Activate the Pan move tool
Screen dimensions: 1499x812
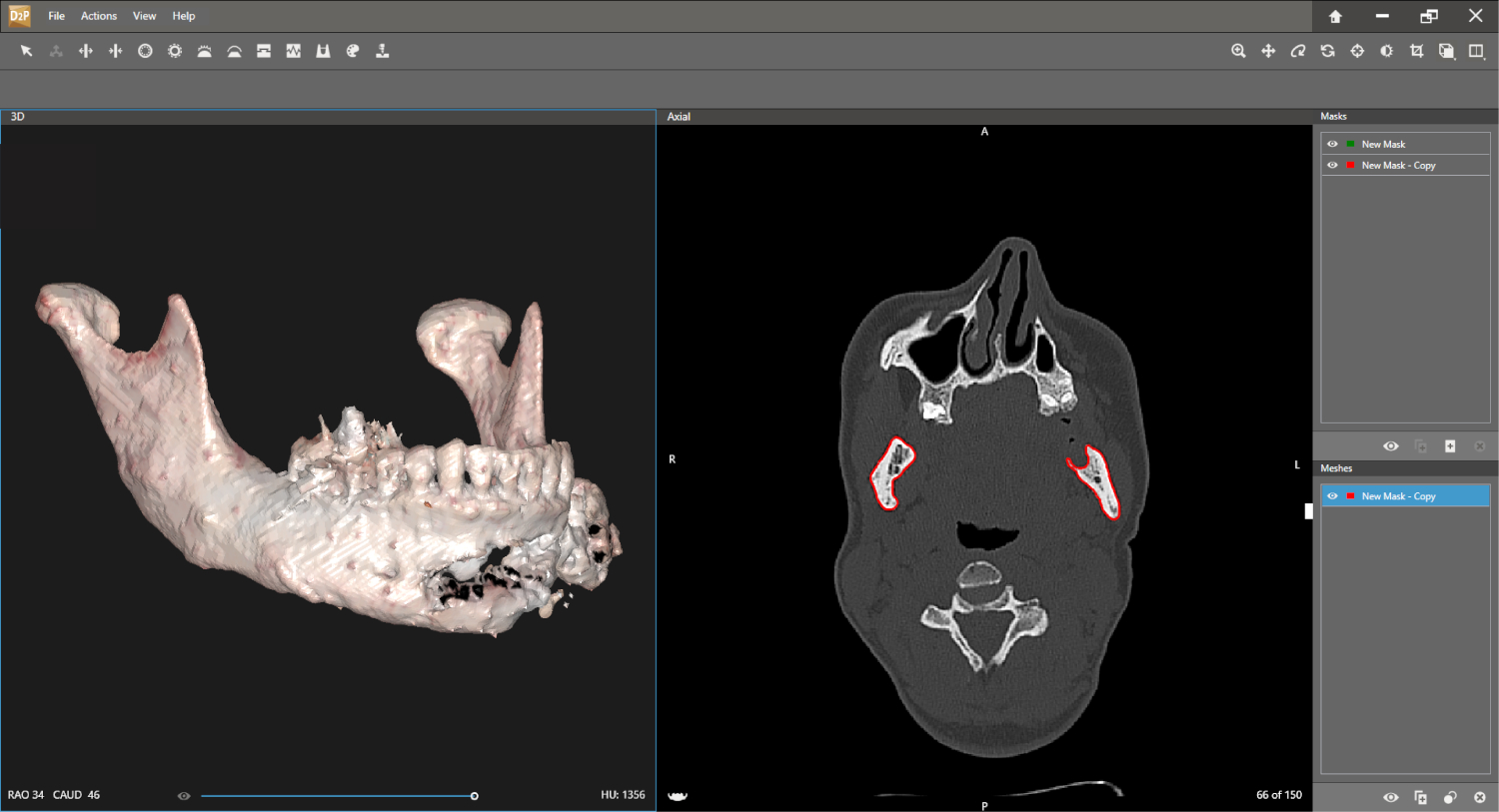point(1268,51)
